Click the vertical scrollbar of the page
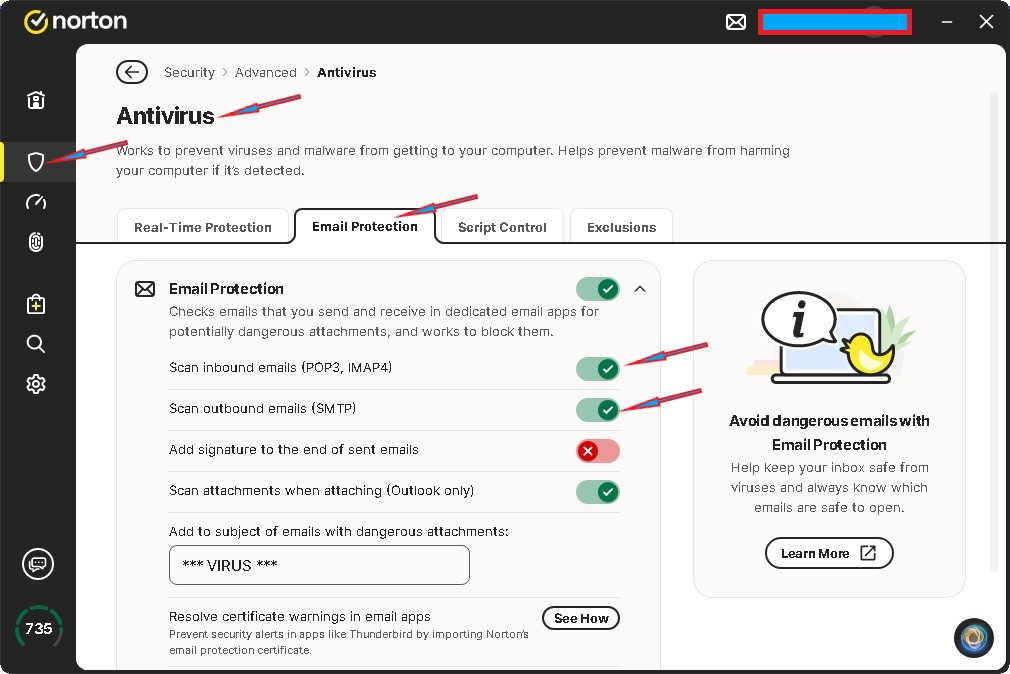The image size is (1010, 674). [x=993, y=332]
